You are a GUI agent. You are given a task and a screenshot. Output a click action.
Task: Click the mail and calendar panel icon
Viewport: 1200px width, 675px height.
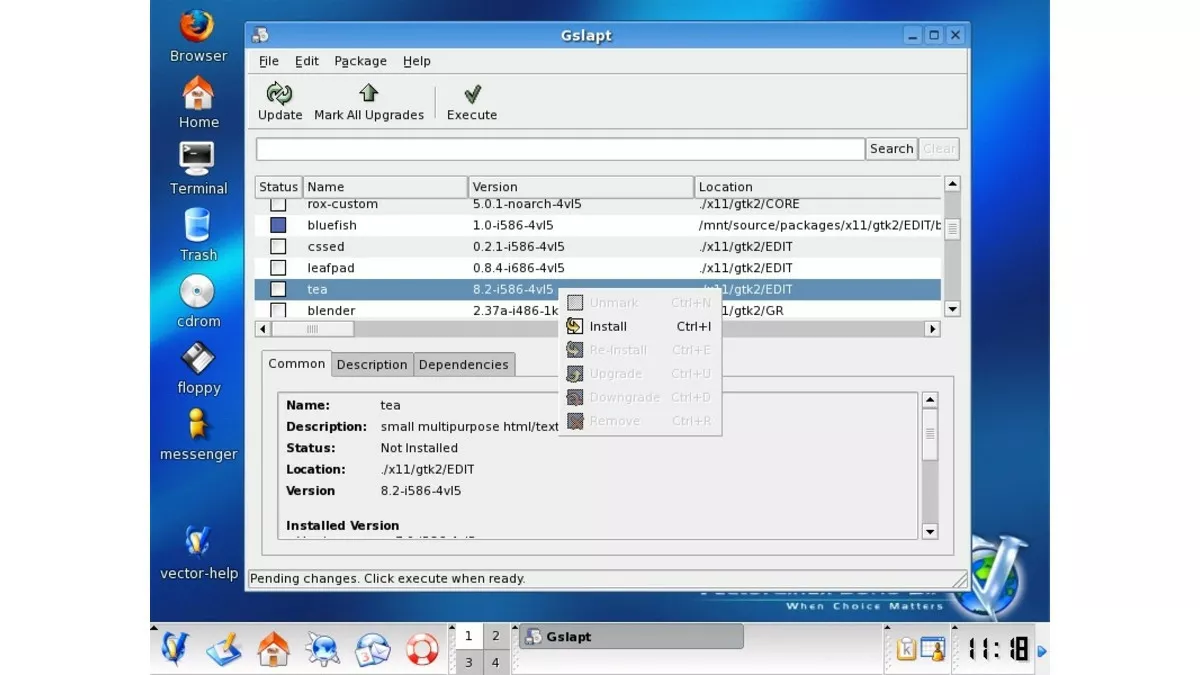[373, 649]
